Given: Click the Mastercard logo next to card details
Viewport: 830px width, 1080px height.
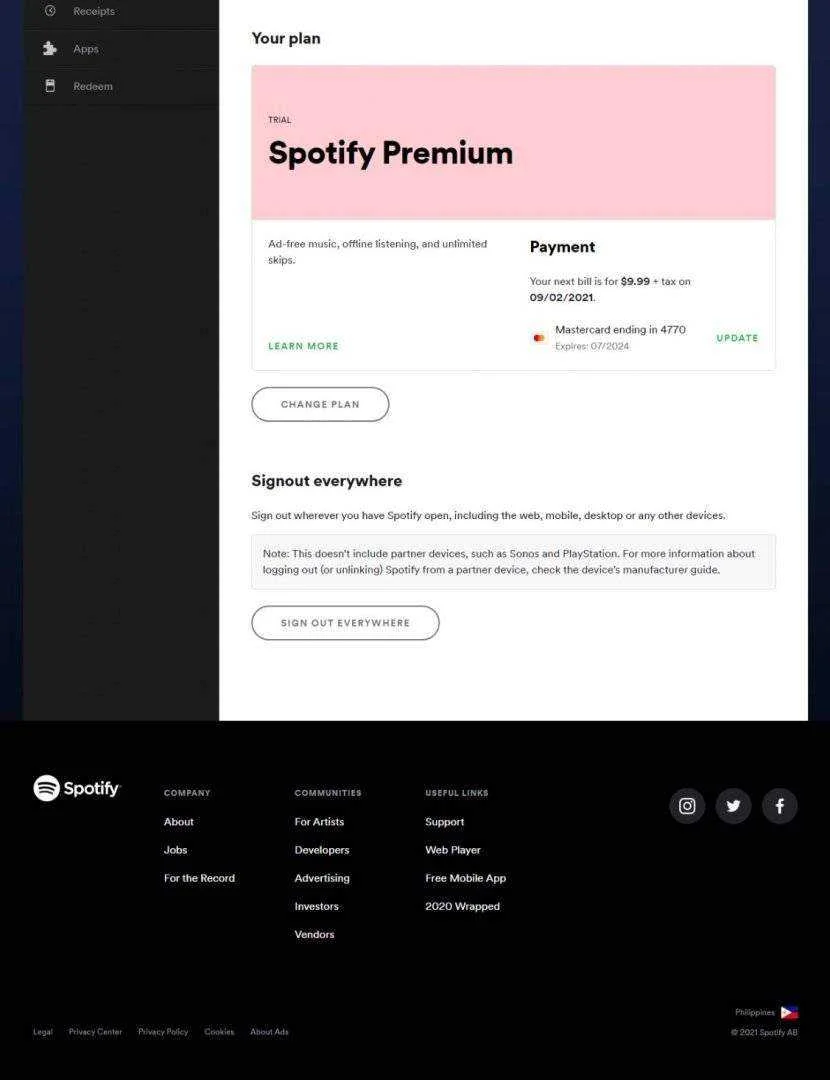Looking at the screenshot, I should coord(539,338).
